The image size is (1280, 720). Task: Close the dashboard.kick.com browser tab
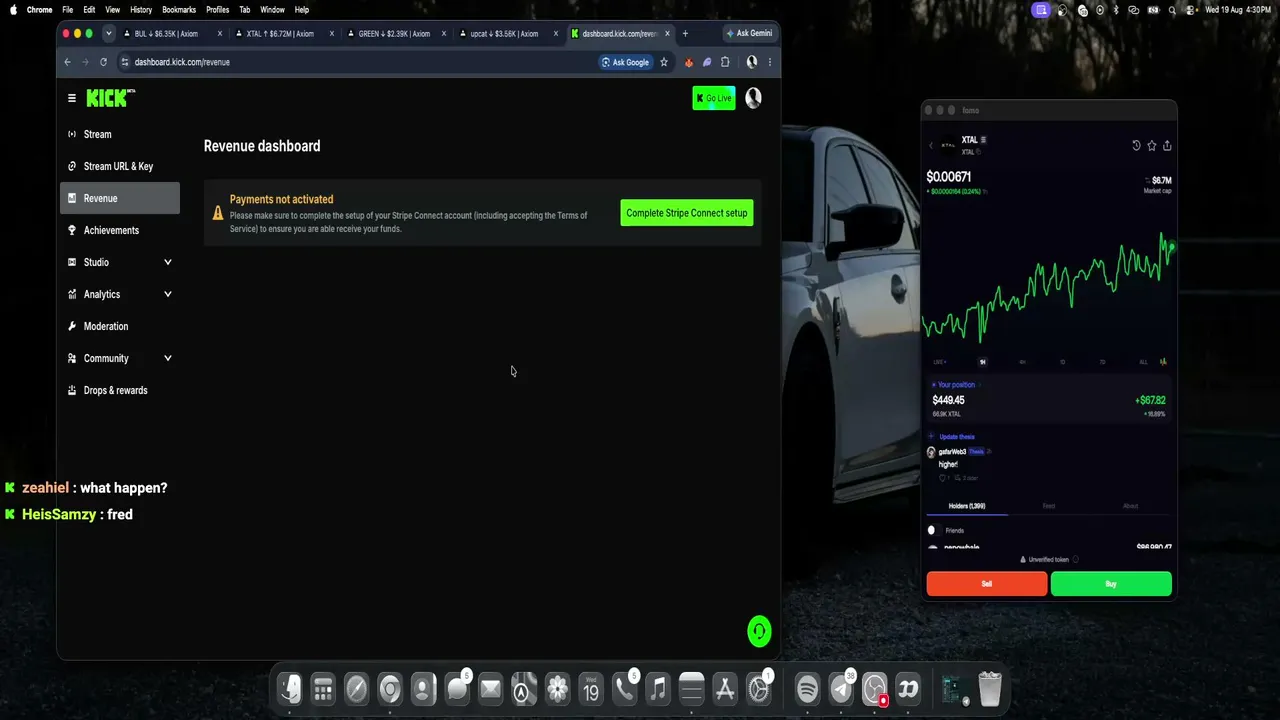(x=668, y=33)
